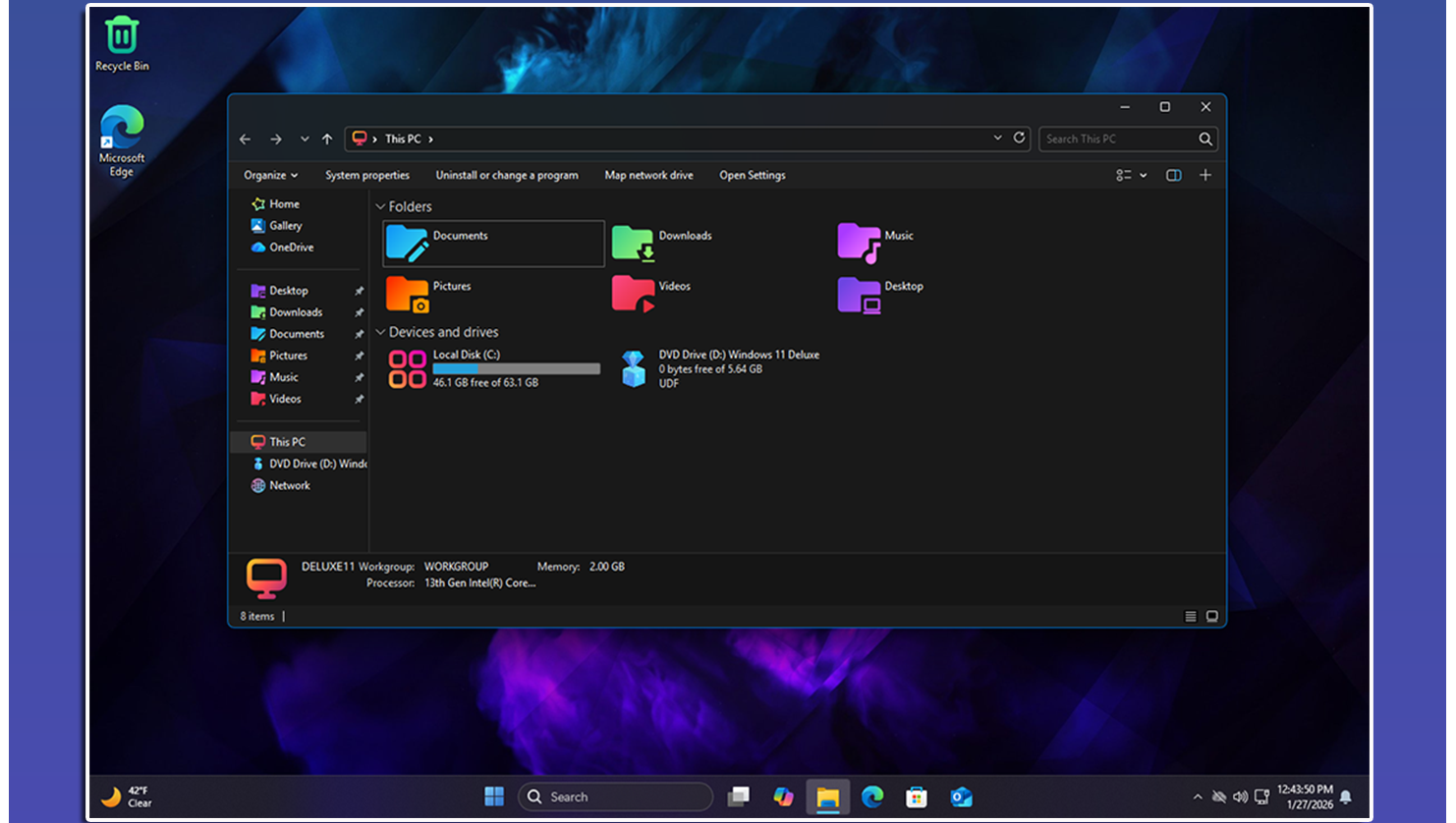Click the search magnifier icon in Explorer
The height and width of the screenshot is (823, 1456).
click(1205, 139)
